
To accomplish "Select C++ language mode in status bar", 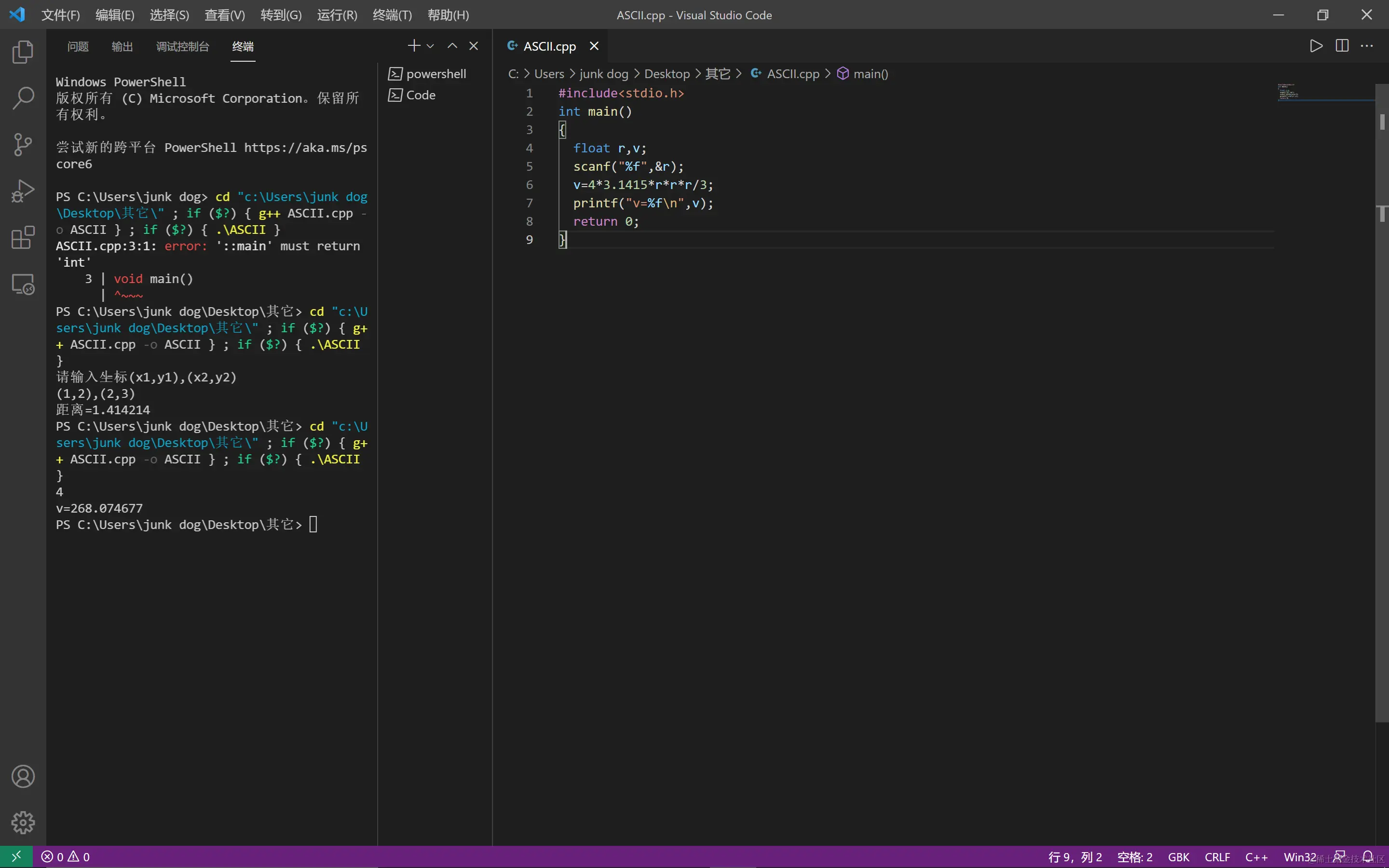I will click(1256, 857).
